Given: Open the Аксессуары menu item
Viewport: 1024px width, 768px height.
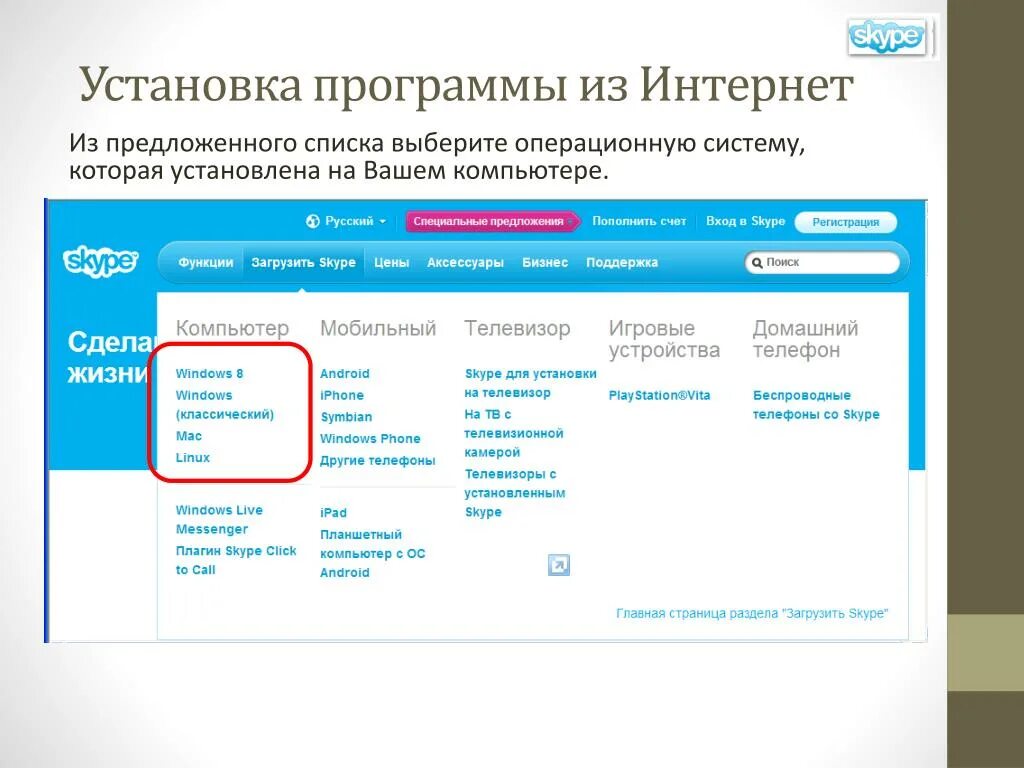Looking at the screenshot, I should coord(465,263).
